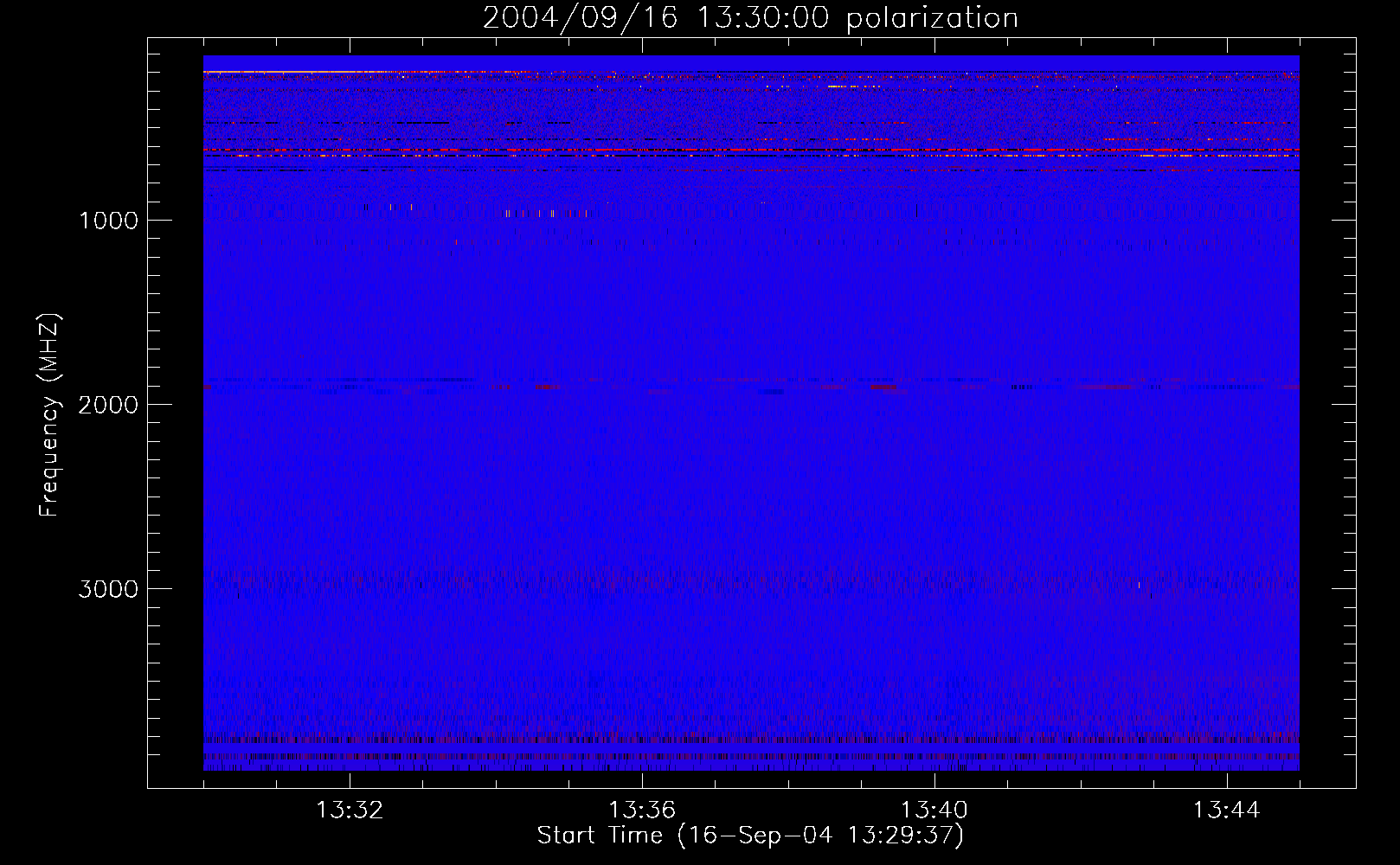Click the 13:44 time tick label
Screen dimensions: 1400x865
tap(1227, 811)
